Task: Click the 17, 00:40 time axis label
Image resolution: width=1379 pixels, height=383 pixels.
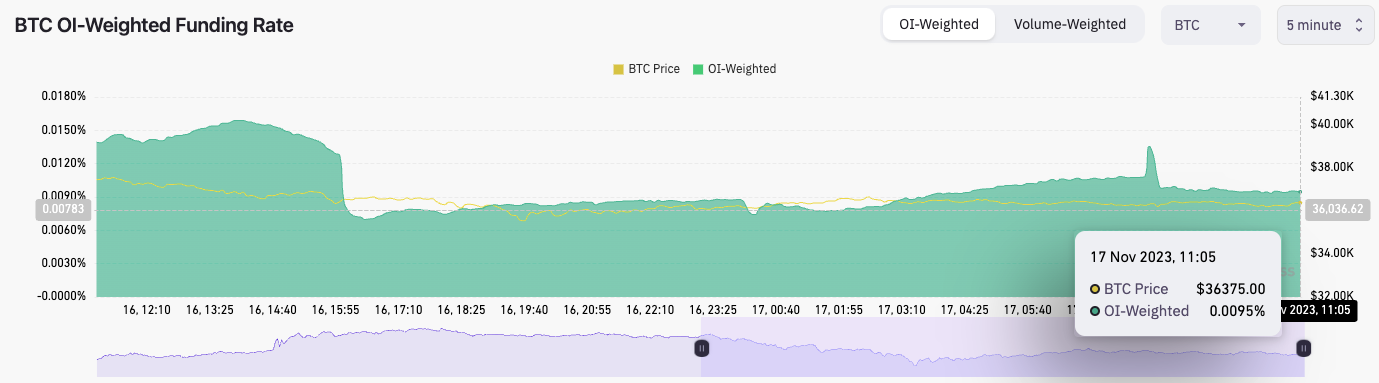Action: [777, 310]
